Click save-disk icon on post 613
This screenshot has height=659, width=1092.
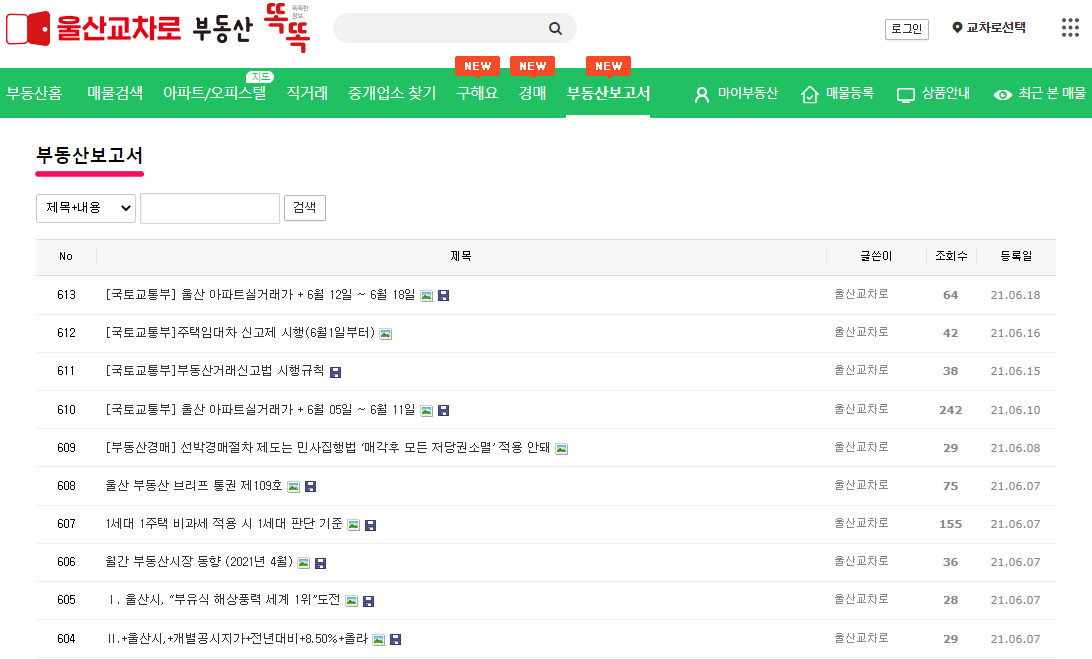coord(443,296)
